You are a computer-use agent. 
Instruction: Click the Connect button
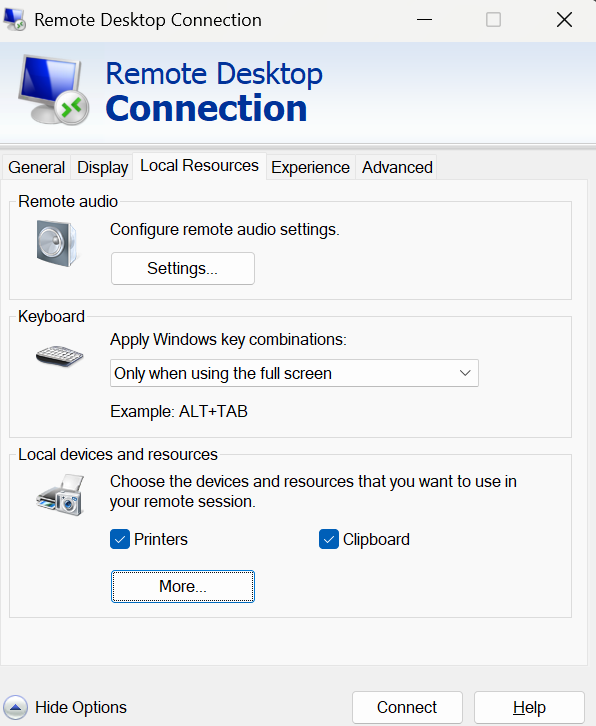(x=407, y=707)
